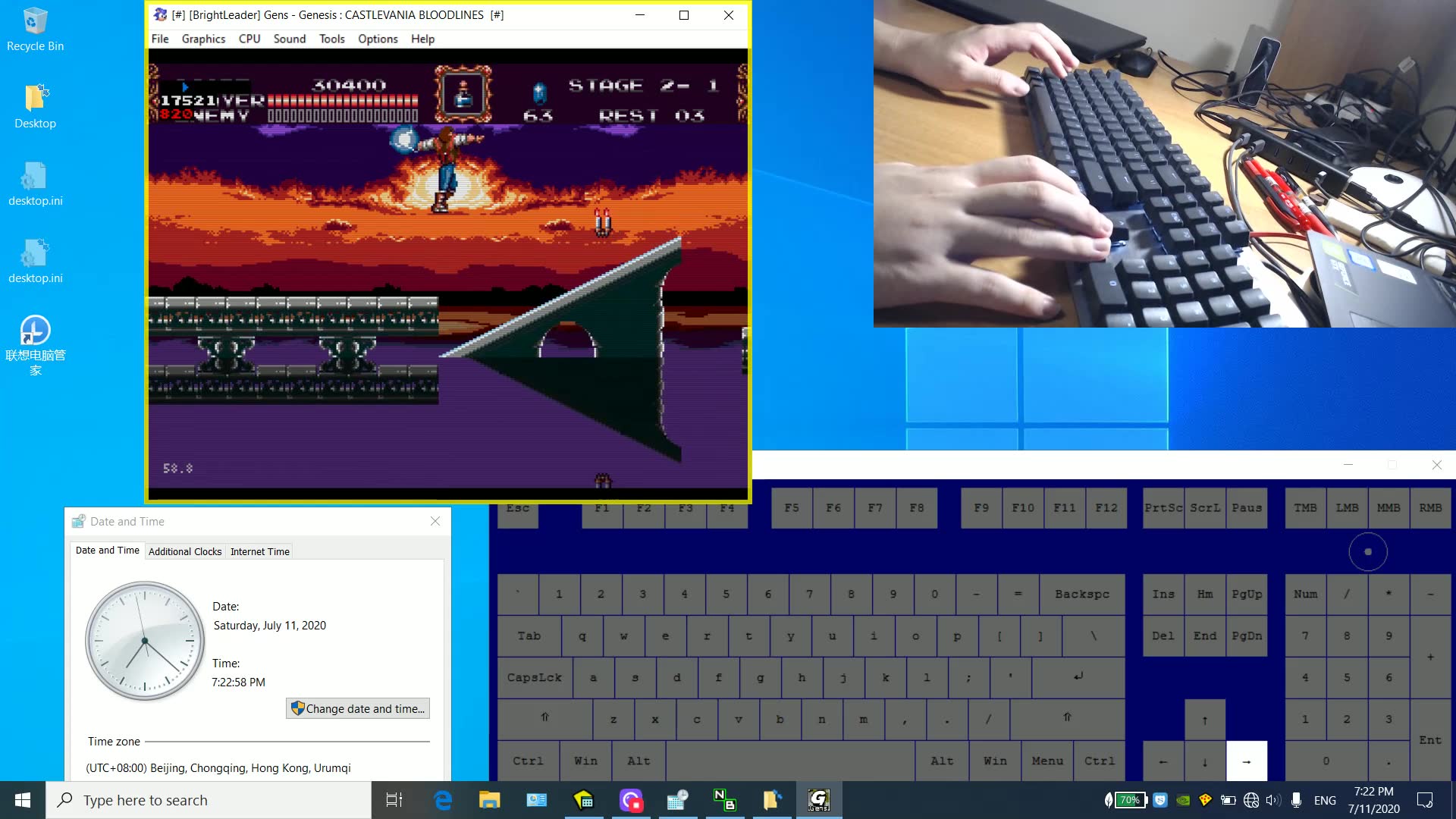Image resolution: width=1456 pixels, height=819 pixels.
Task: Open the Desktop folder icon
Action: click(x=35, y=106)
